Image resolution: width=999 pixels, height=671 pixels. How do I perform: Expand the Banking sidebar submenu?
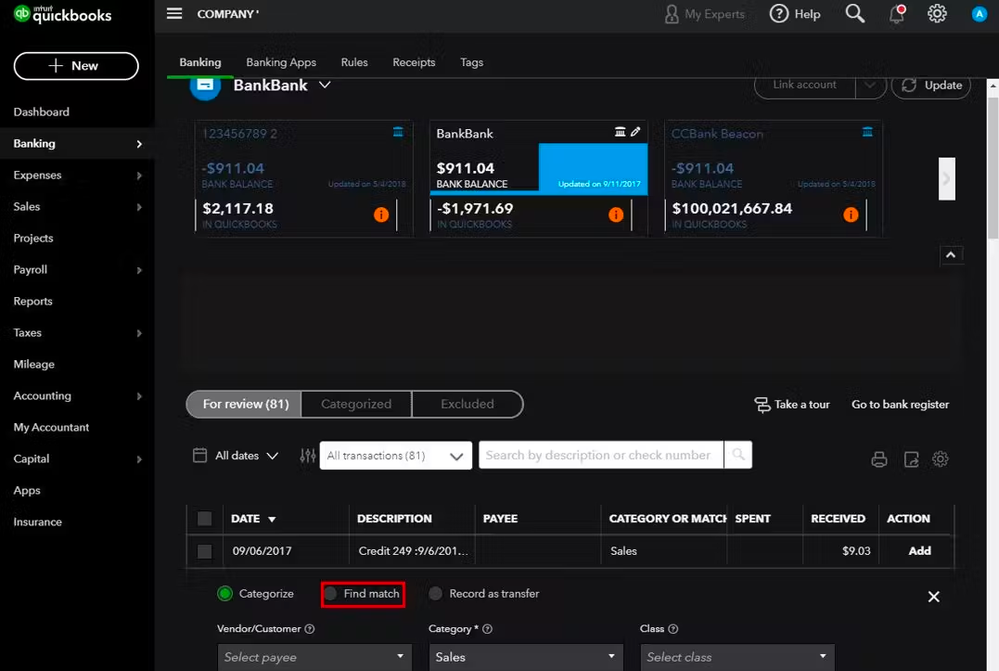click(x=140, y=144)
